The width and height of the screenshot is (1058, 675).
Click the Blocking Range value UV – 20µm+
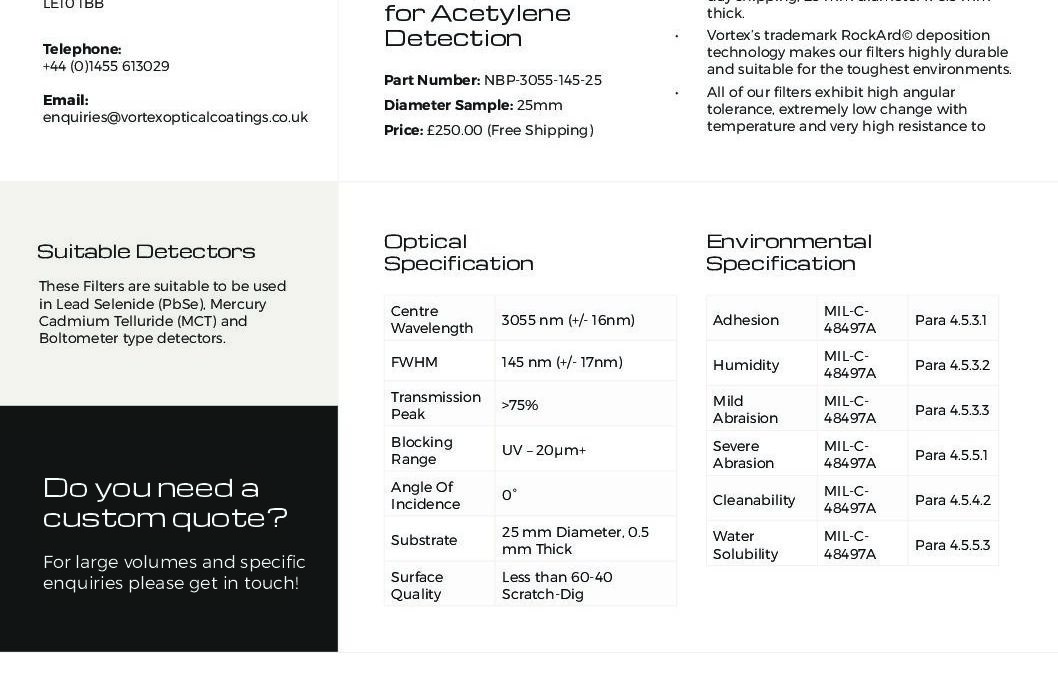[x=544, y=450]
